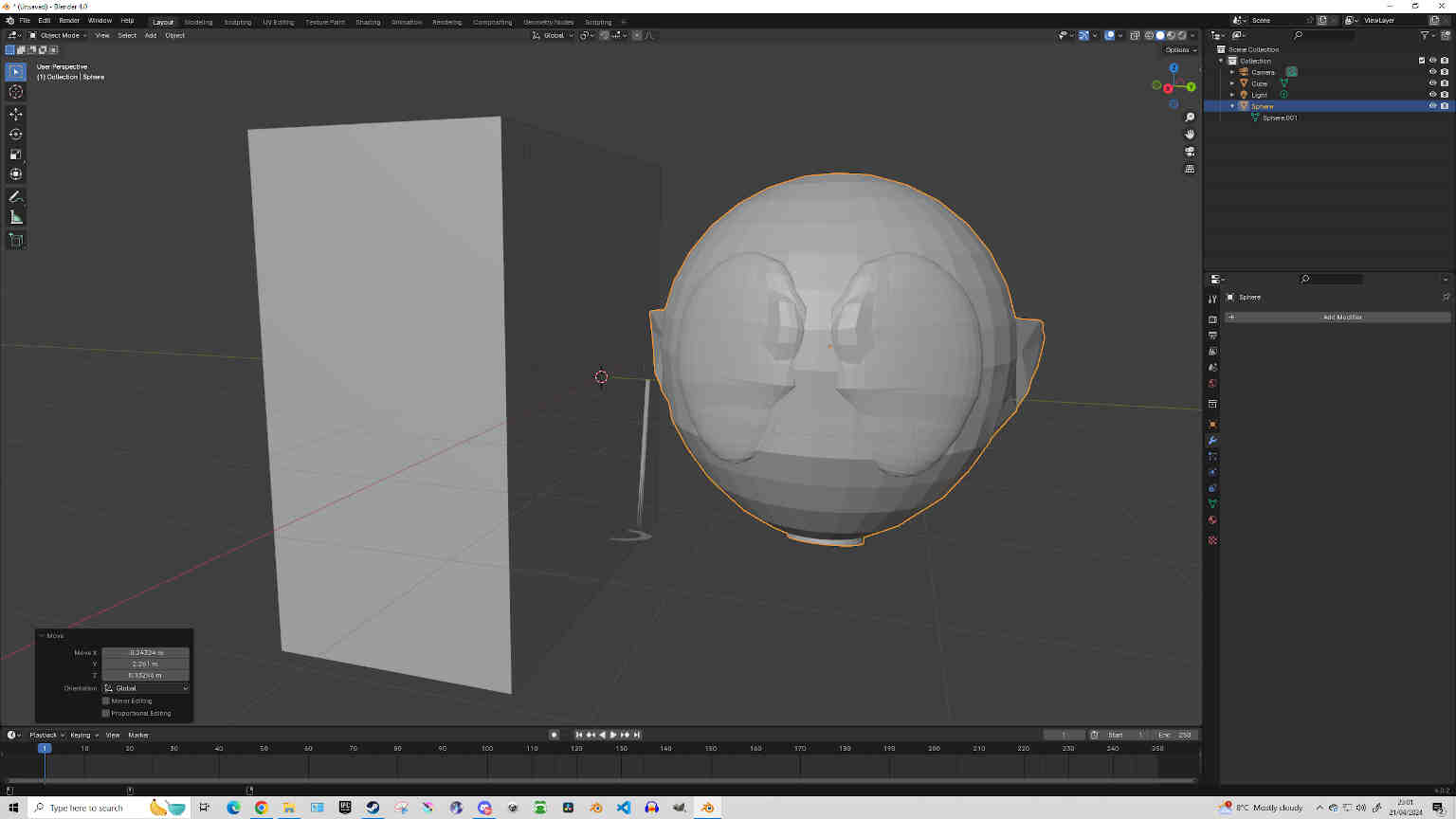Hide the Cube object with eye icon
Viewport: 1456px width, 819px height.
[x=1432, y=83]
